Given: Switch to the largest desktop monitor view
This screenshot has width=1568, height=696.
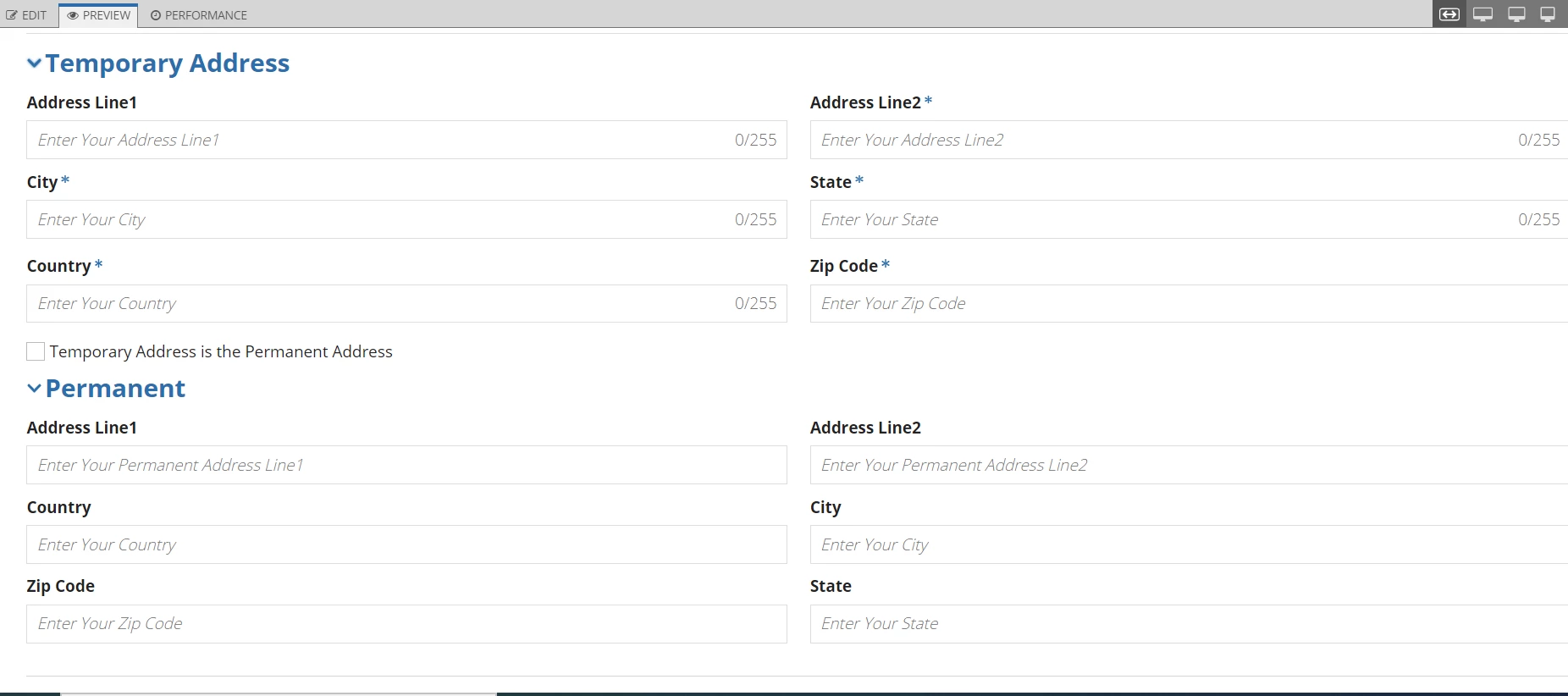Looking at the screenshot, I should coord(1482,14).
